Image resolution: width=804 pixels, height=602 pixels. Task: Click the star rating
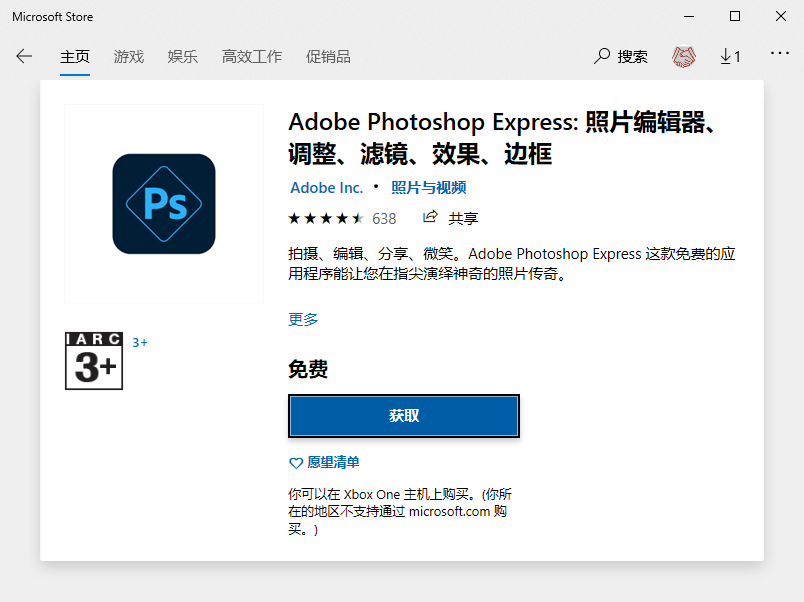tap(326, 218)
